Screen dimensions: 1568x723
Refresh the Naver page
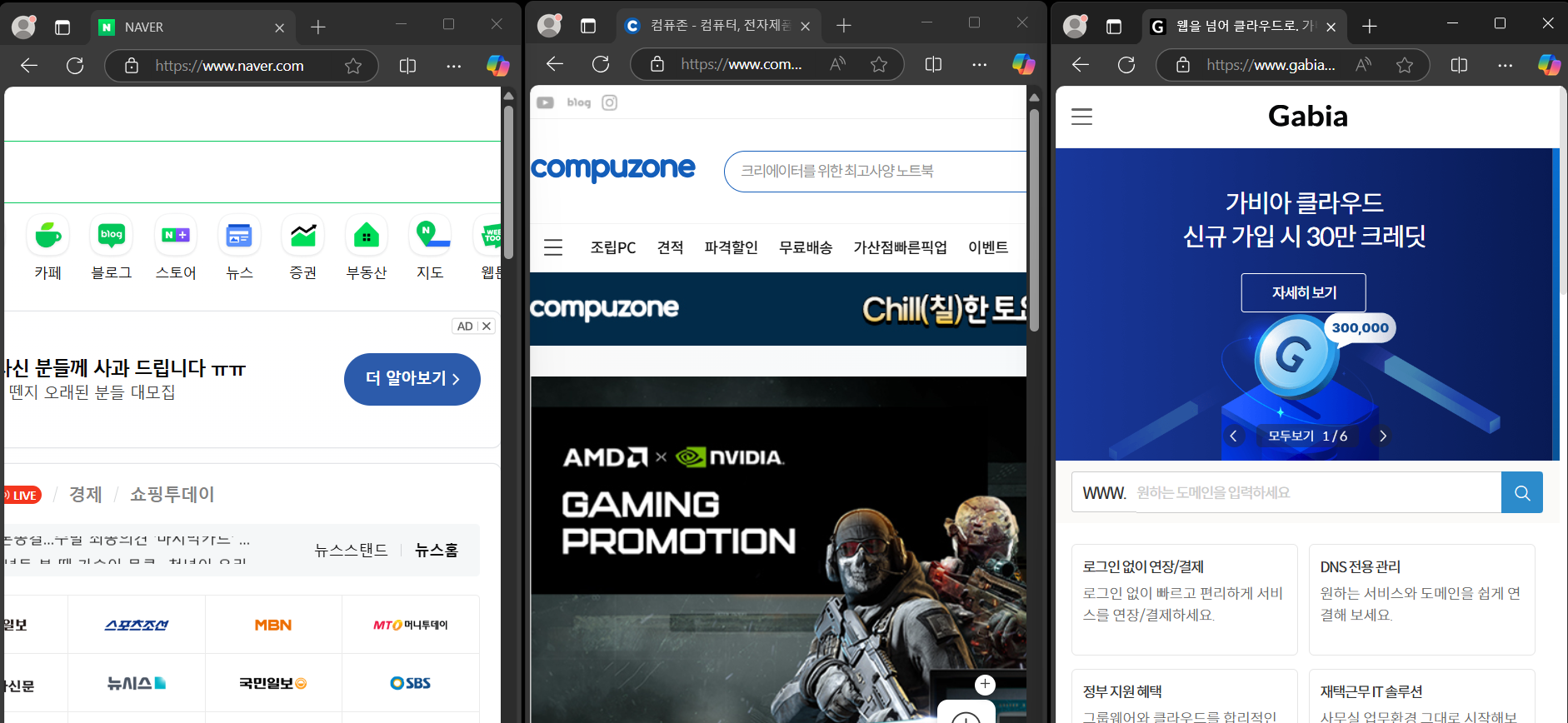click(x=75, y=66)
